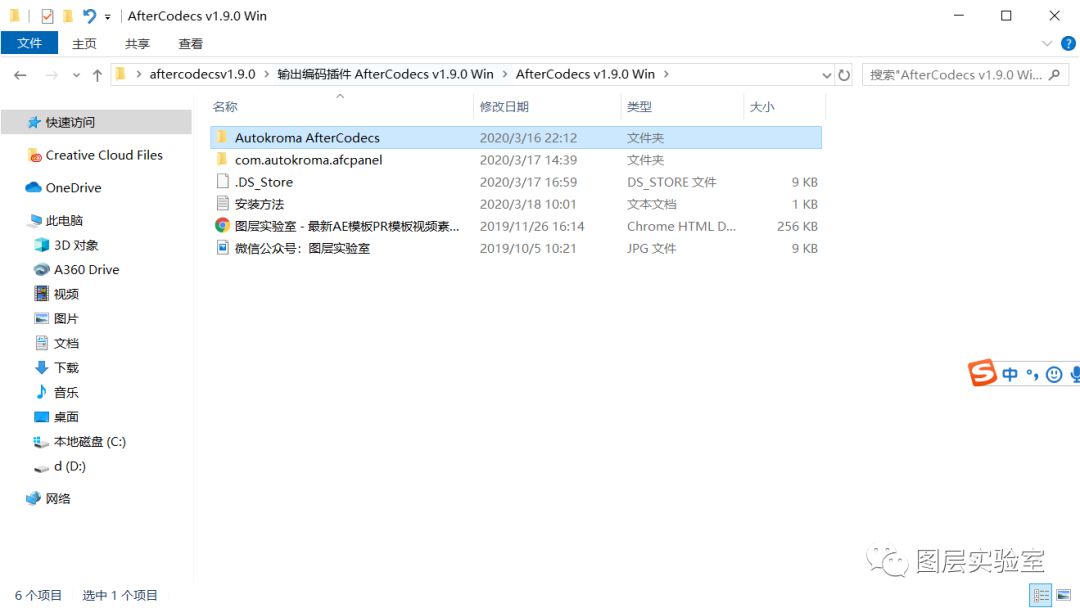This screenshot has height=608, width=1080.
Task: Click date 2020/3/18 10:01 cell
Action: (528, 204)
